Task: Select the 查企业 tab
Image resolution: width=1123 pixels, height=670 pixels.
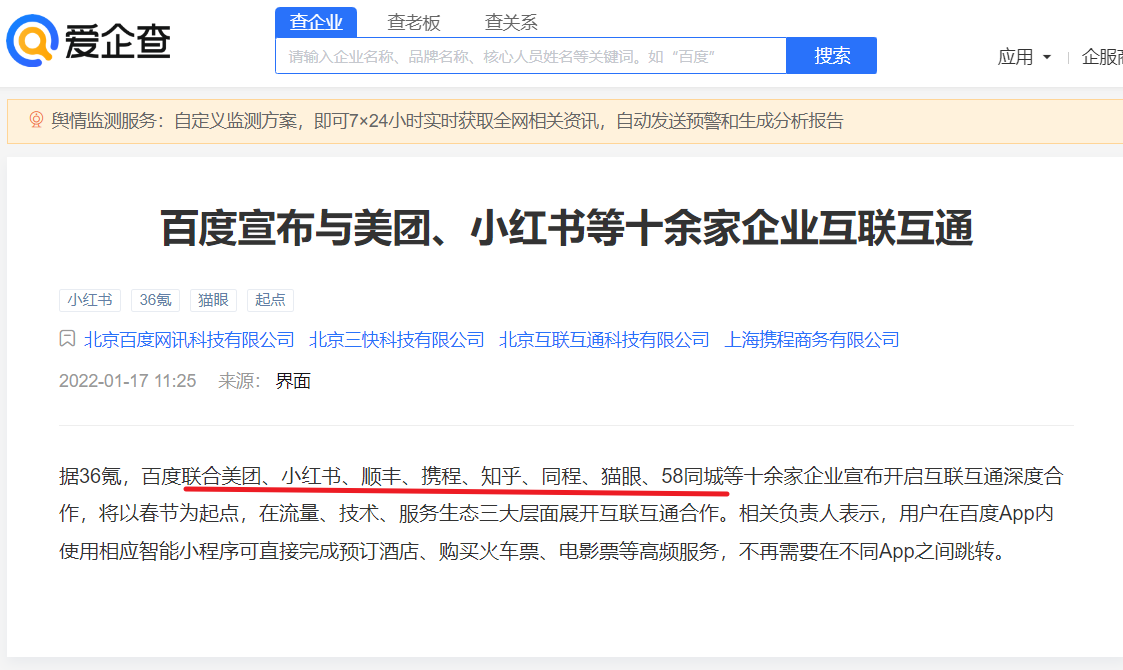Action: point(316,22)
